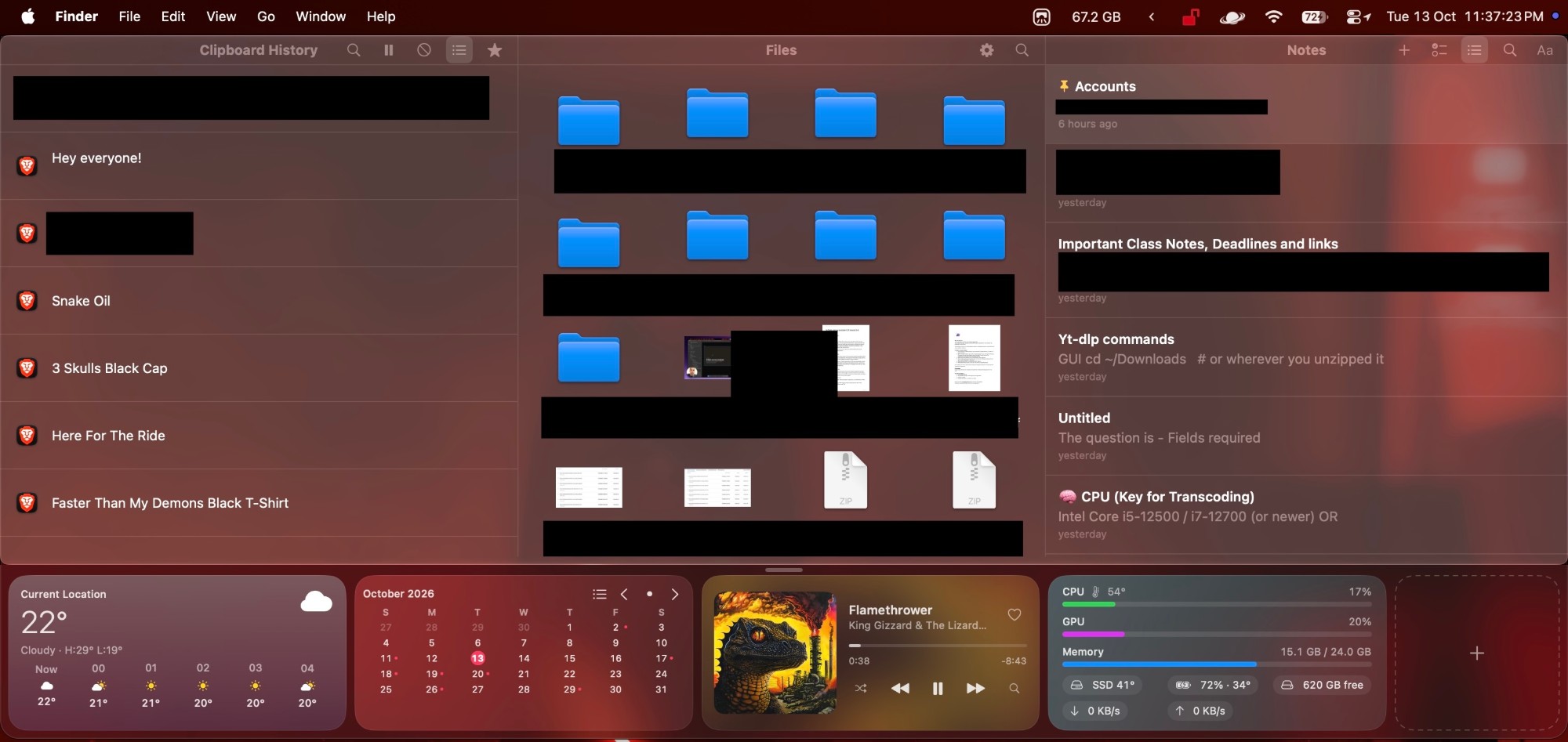Pause the Flamethrower track
This screenshot has height=742, width=1568.
coord(937,688)
